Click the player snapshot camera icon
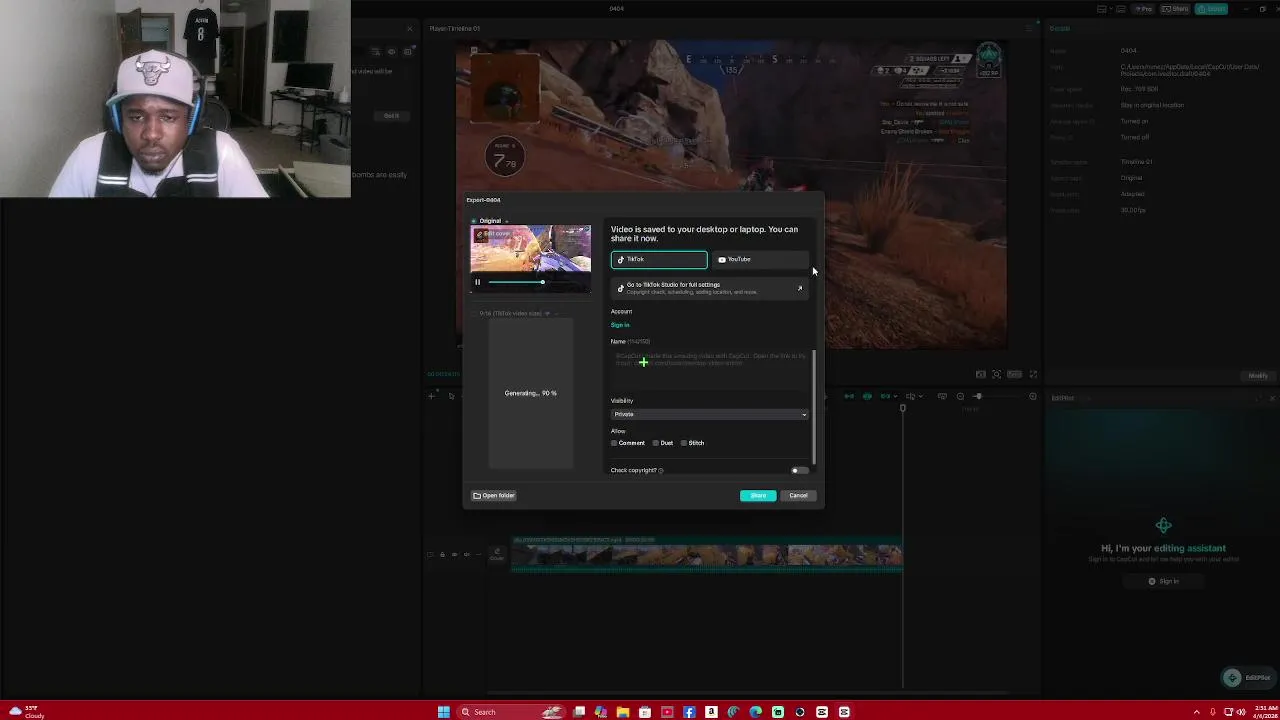Screen dimensions: 1280x720 pos(981,374)
